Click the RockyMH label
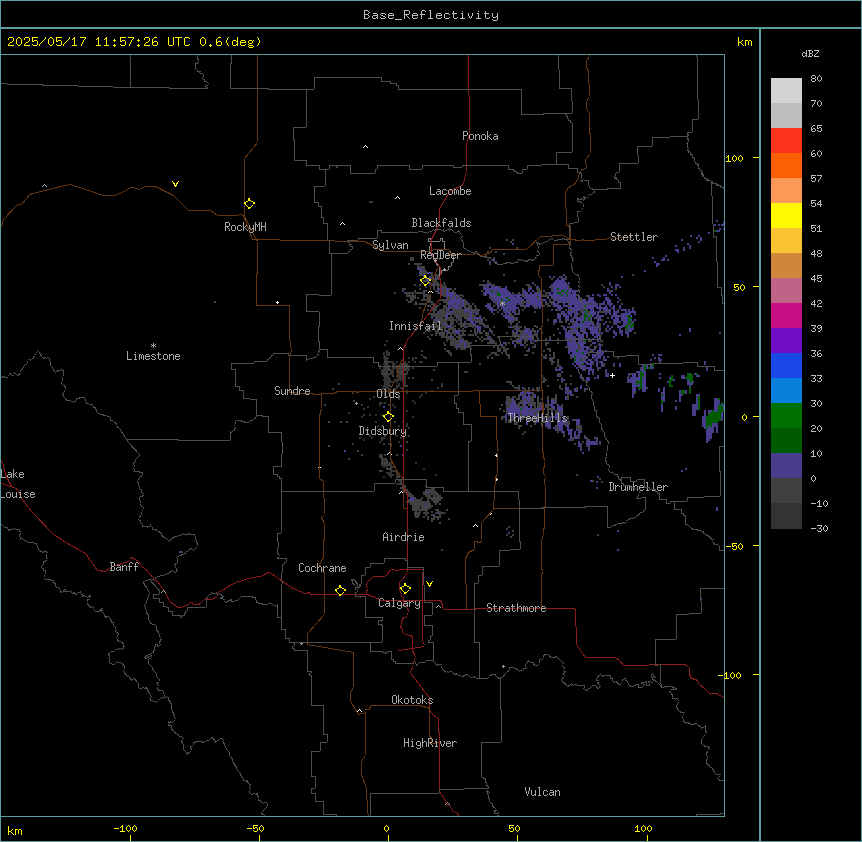 click(245, 226)
